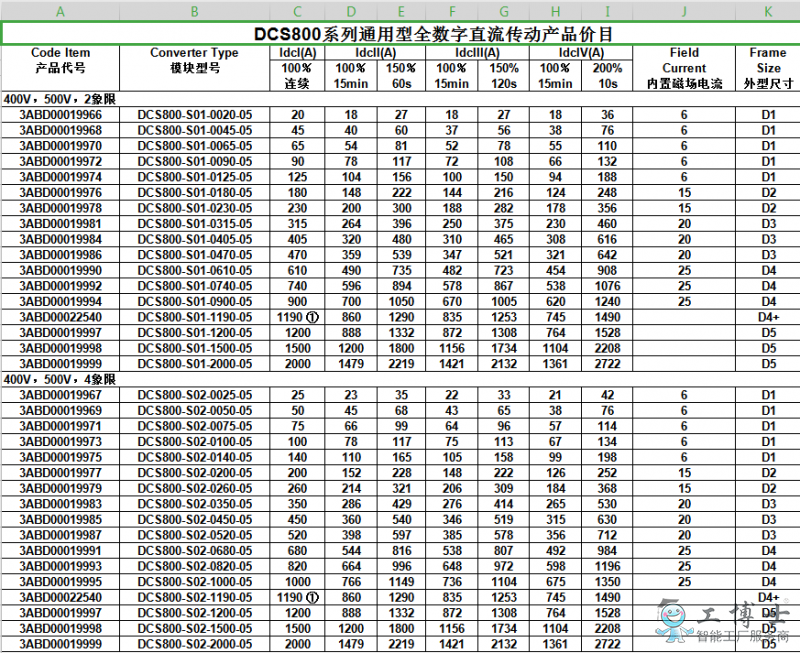This screenshot has width=800, height=653.
Task: Select IdcI value 315 in DCS800-S01-0315-05 row
Action: (x=297, y=223)
